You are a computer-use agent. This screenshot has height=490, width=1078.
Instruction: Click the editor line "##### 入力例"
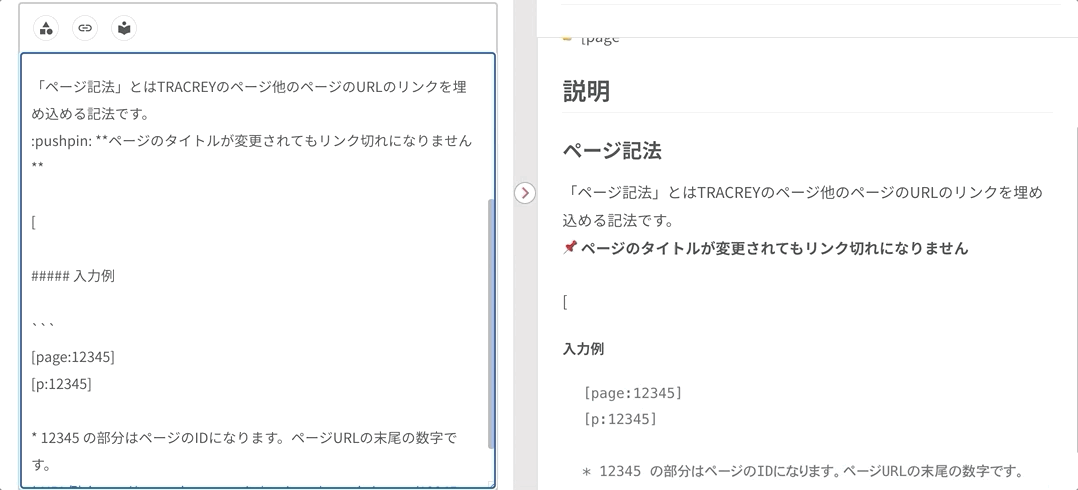click(73, 276)
